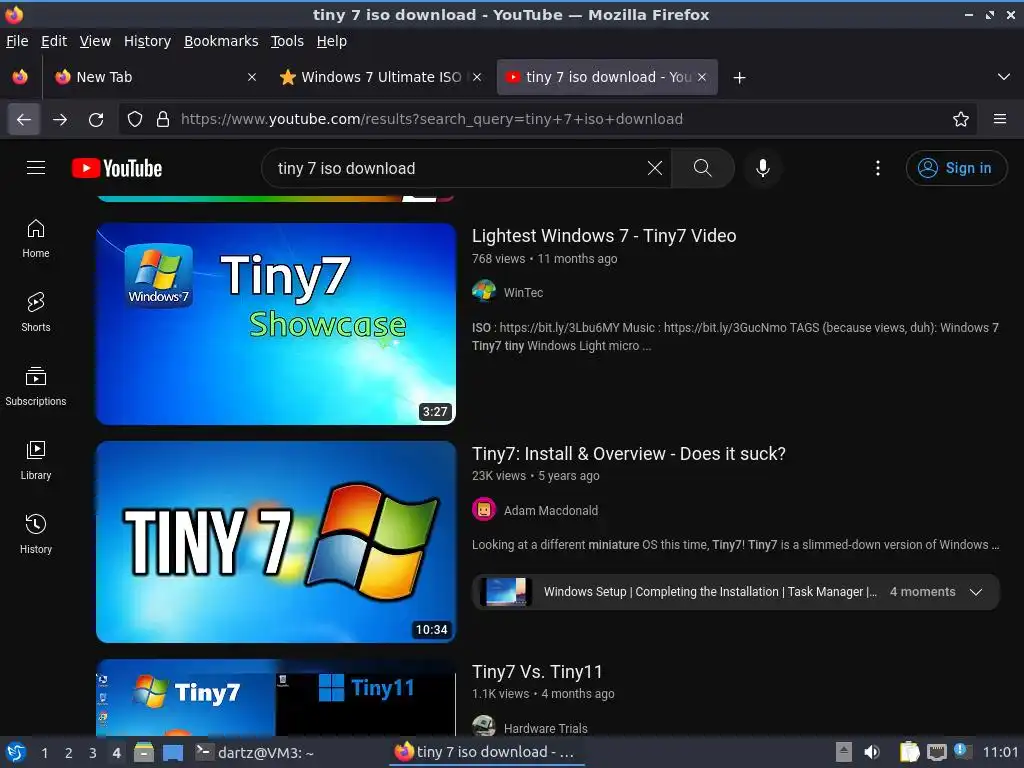Go to Home in YouTube sidebar
The image size is (1024, 768).
[36, 239]
